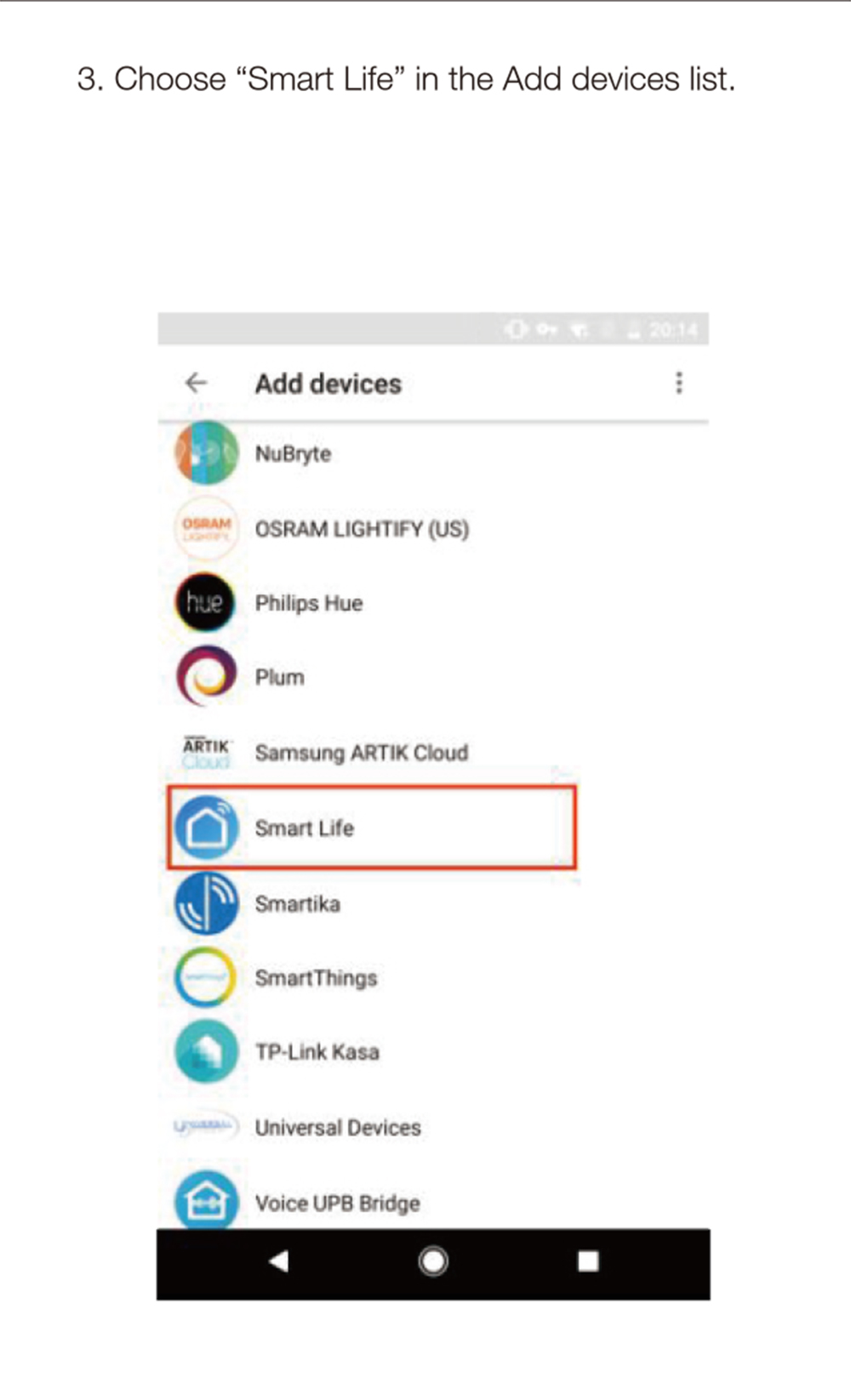Tap the SmartThings ring icon
This screenshot has width=851, height=1400.
pos(205,977)
